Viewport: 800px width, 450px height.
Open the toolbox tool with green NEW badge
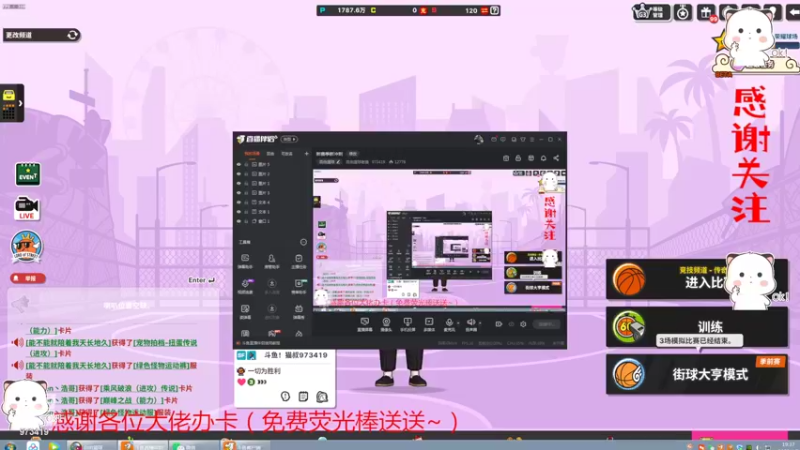[x=299, y=286]
